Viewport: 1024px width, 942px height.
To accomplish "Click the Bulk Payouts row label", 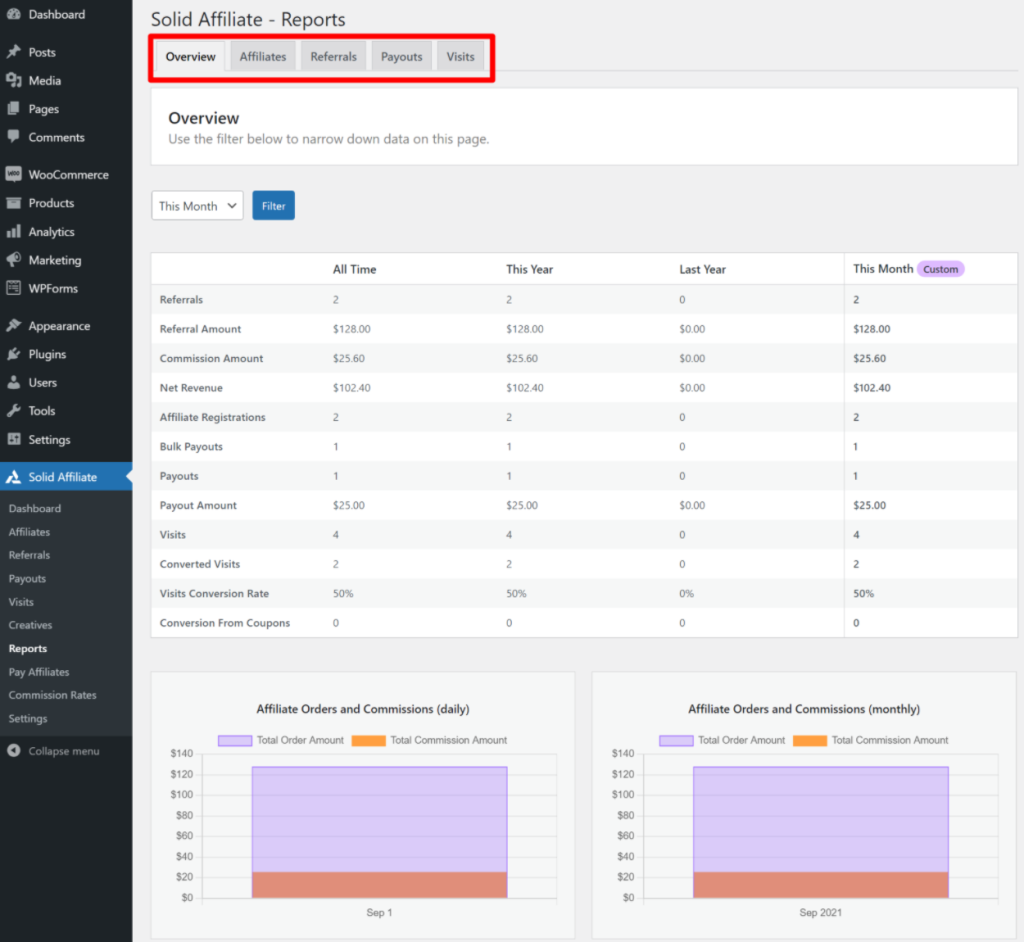I will coord(191,447).
